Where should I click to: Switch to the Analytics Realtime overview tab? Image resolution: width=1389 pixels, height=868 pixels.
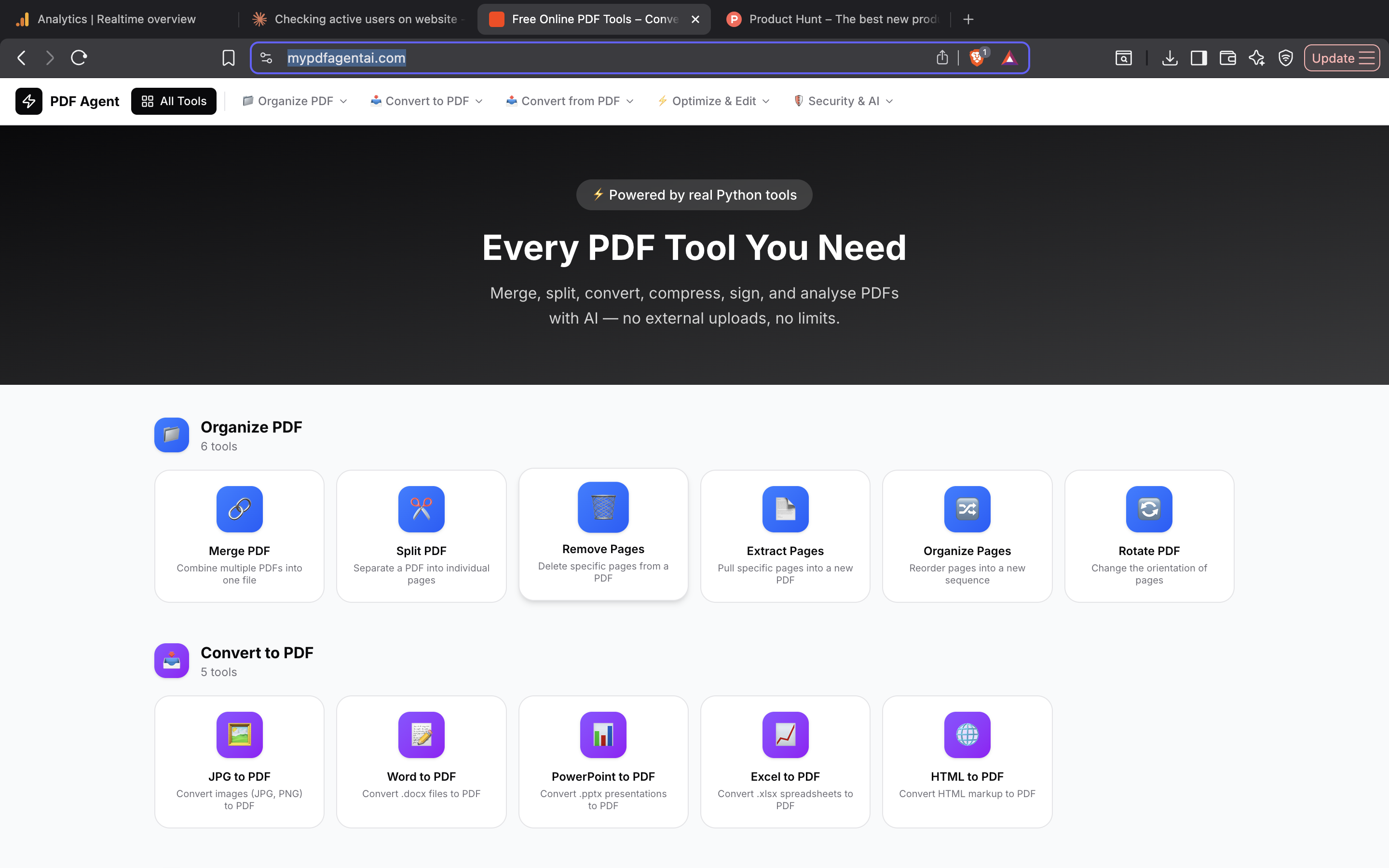(106, 19)
